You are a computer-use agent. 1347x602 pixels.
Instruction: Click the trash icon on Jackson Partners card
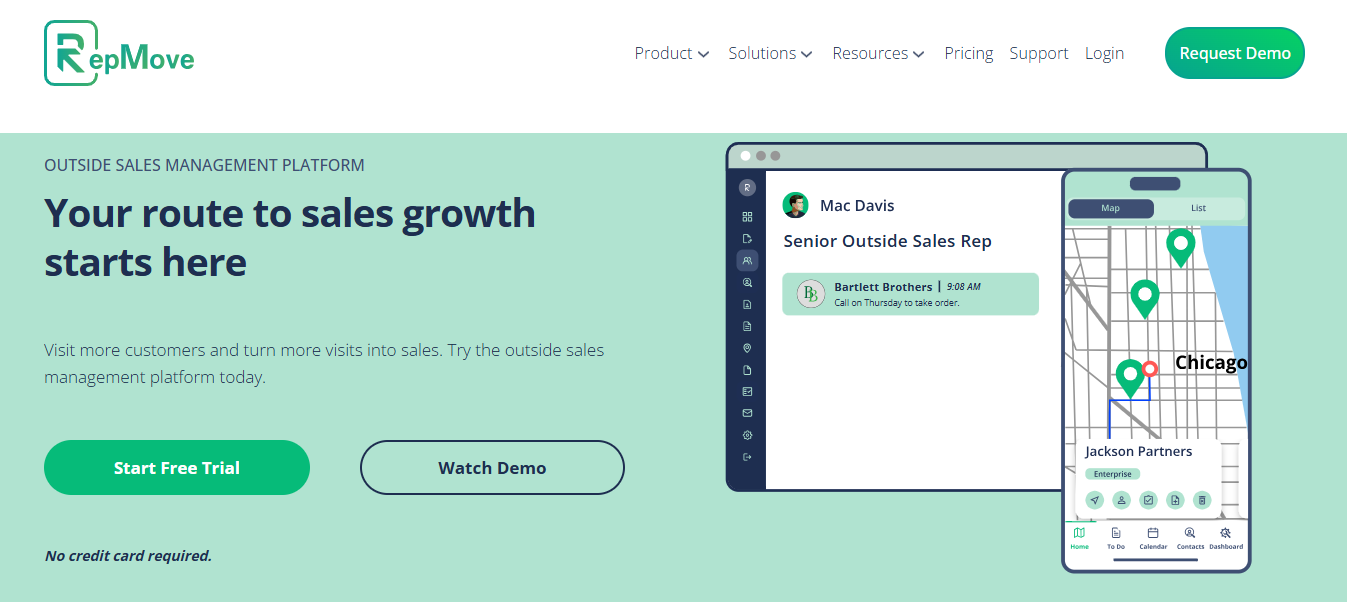coord(1203,500)
